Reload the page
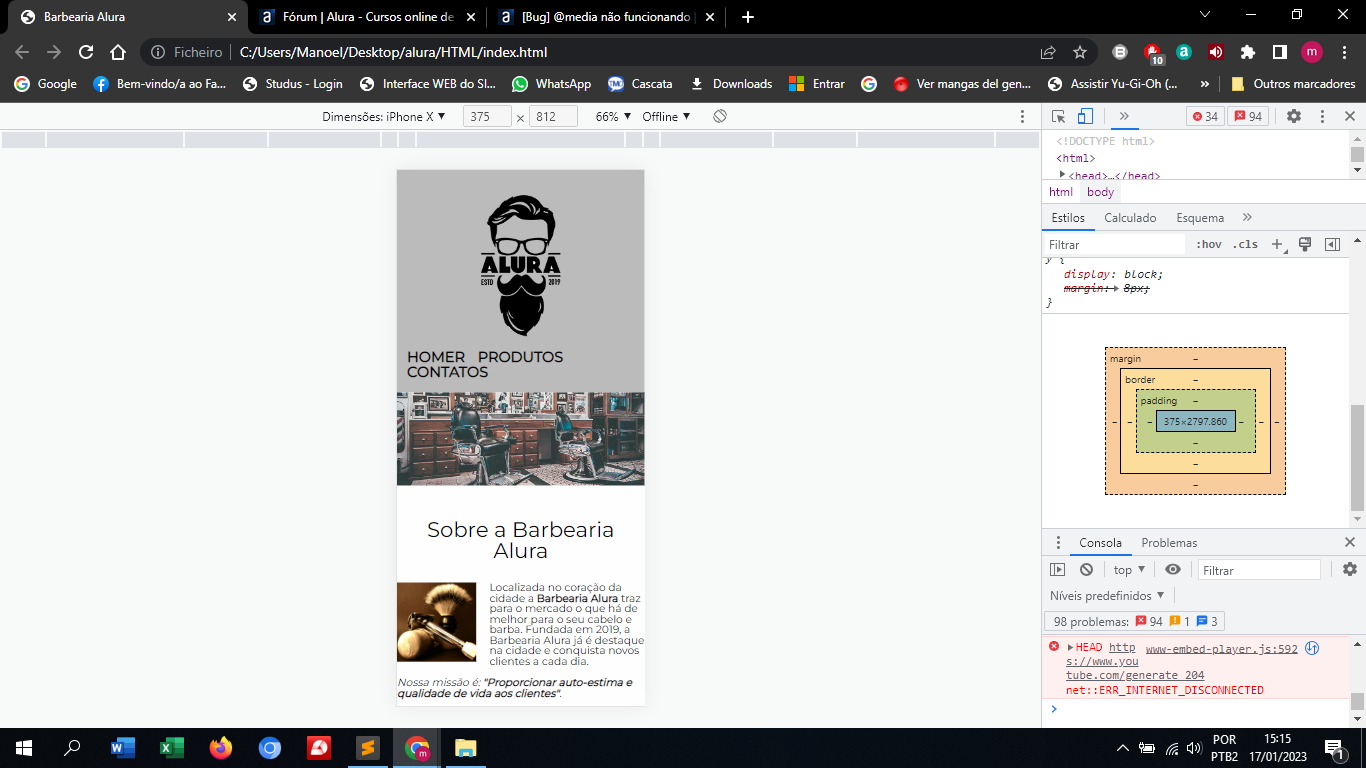 tap(86, 52)
